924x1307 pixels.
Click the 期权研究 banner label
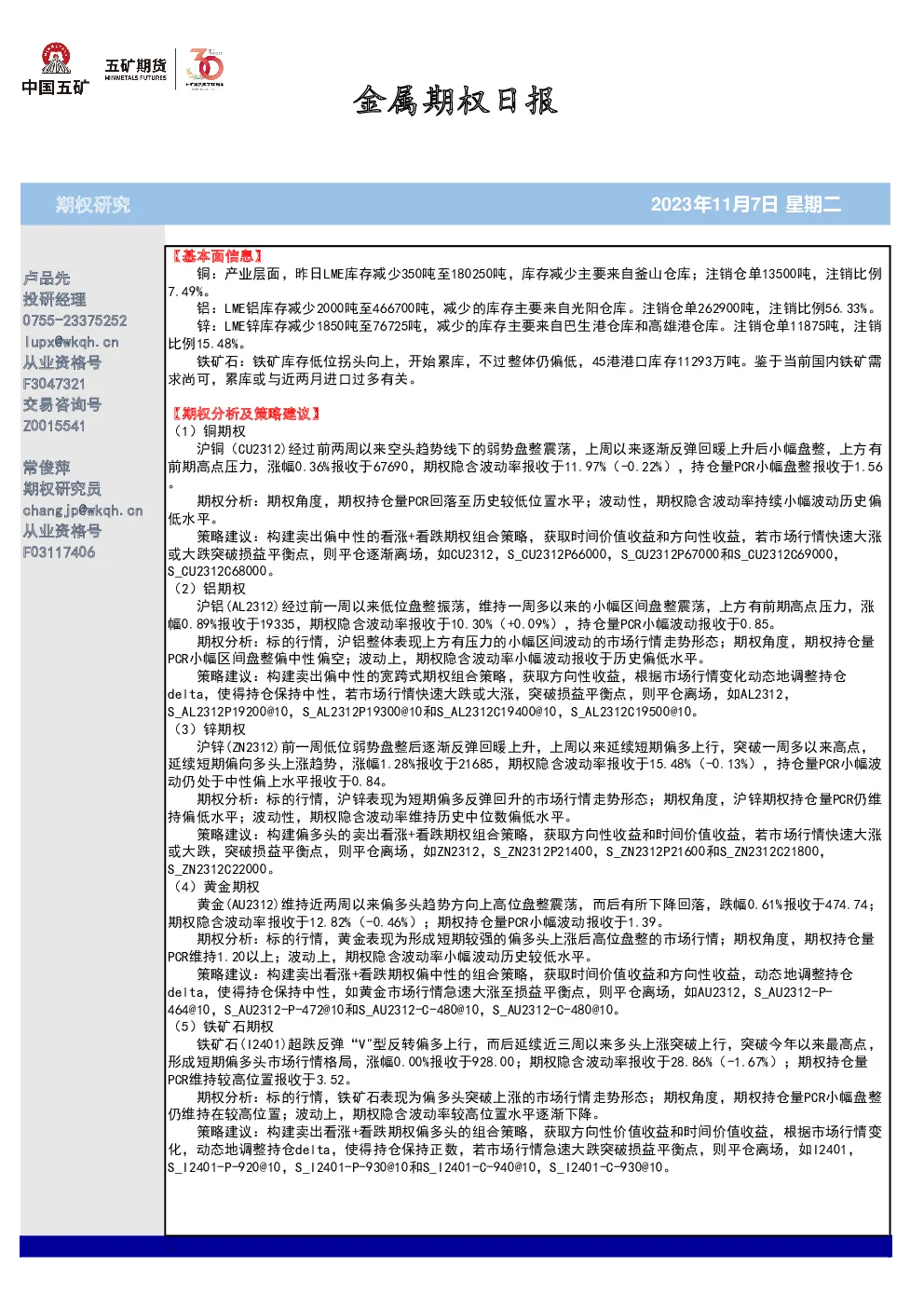(93, 205)
